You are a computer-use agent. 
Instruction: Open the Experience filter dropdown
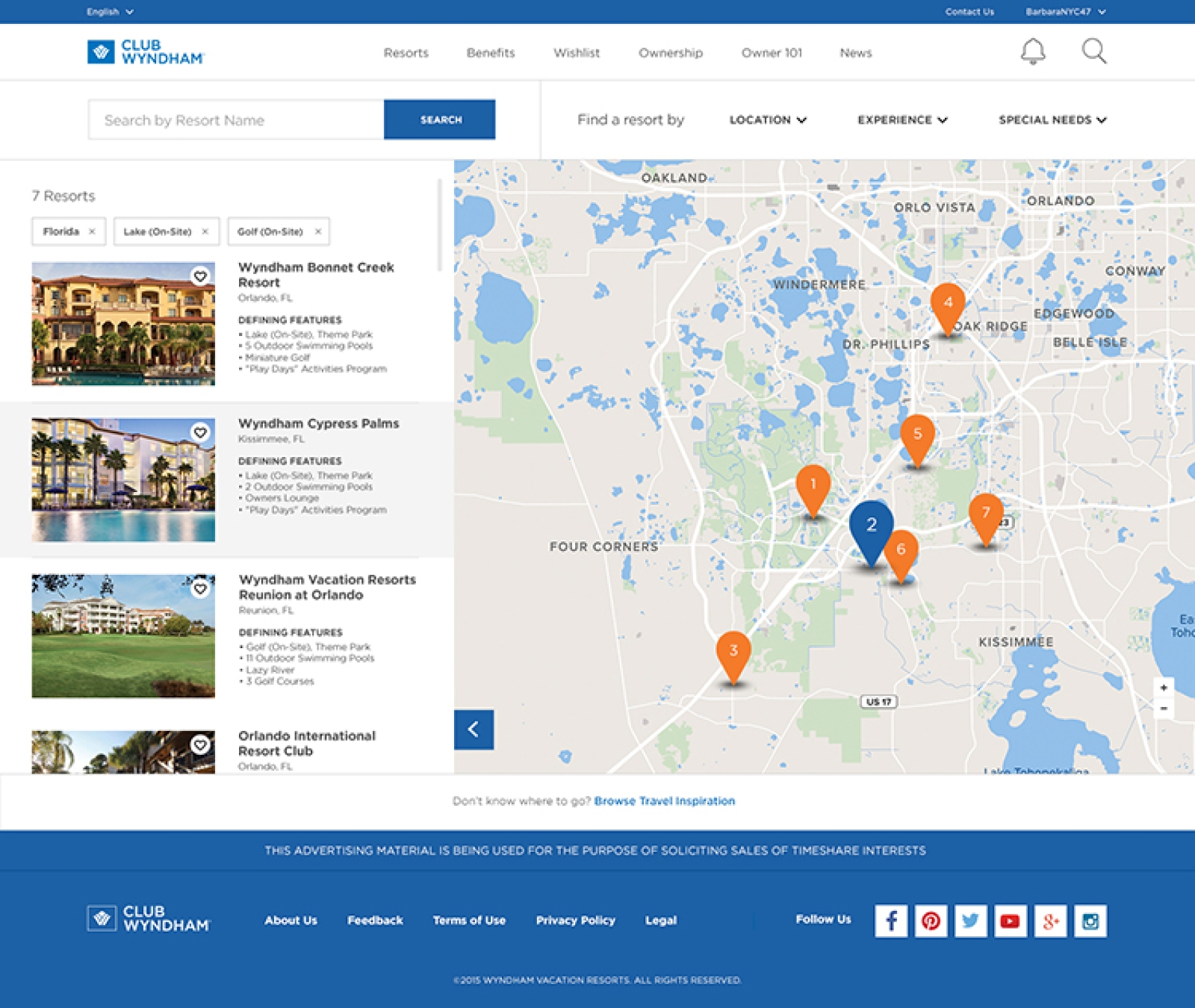pyautogui.click(x=901, y=120)
